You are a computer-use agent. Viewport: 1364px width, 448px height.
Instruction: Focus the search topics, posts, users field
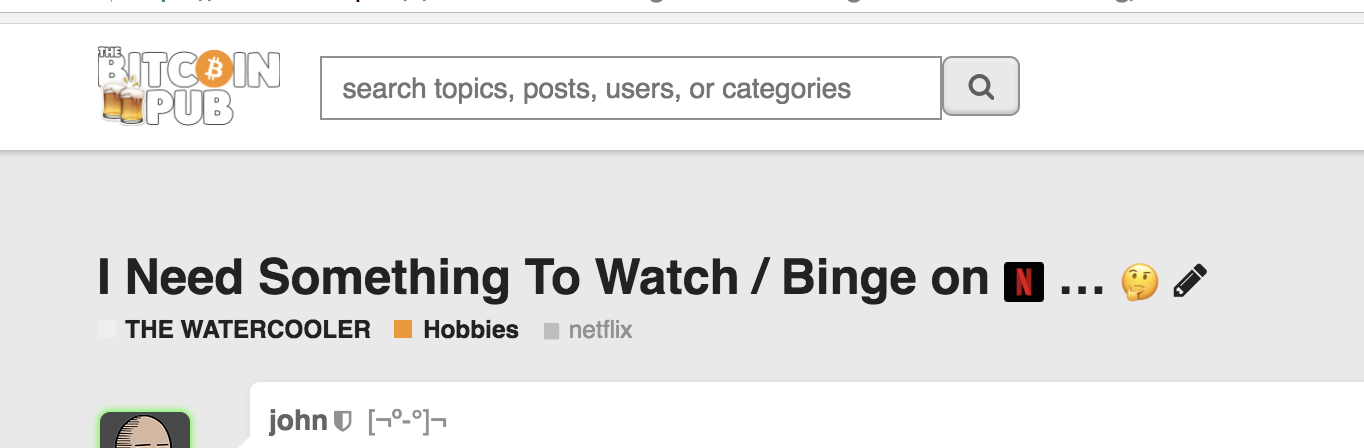(630, 89)
